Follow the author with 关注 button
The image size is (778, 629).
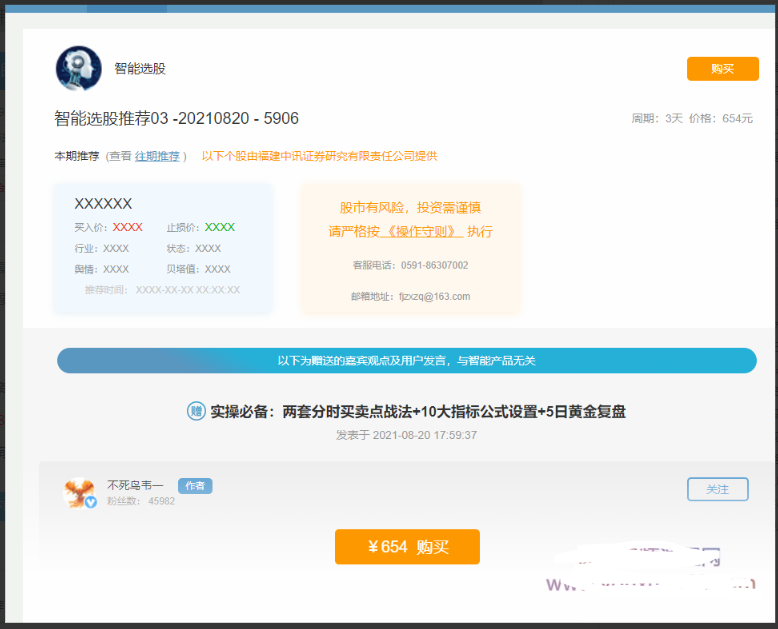[717, 489]
